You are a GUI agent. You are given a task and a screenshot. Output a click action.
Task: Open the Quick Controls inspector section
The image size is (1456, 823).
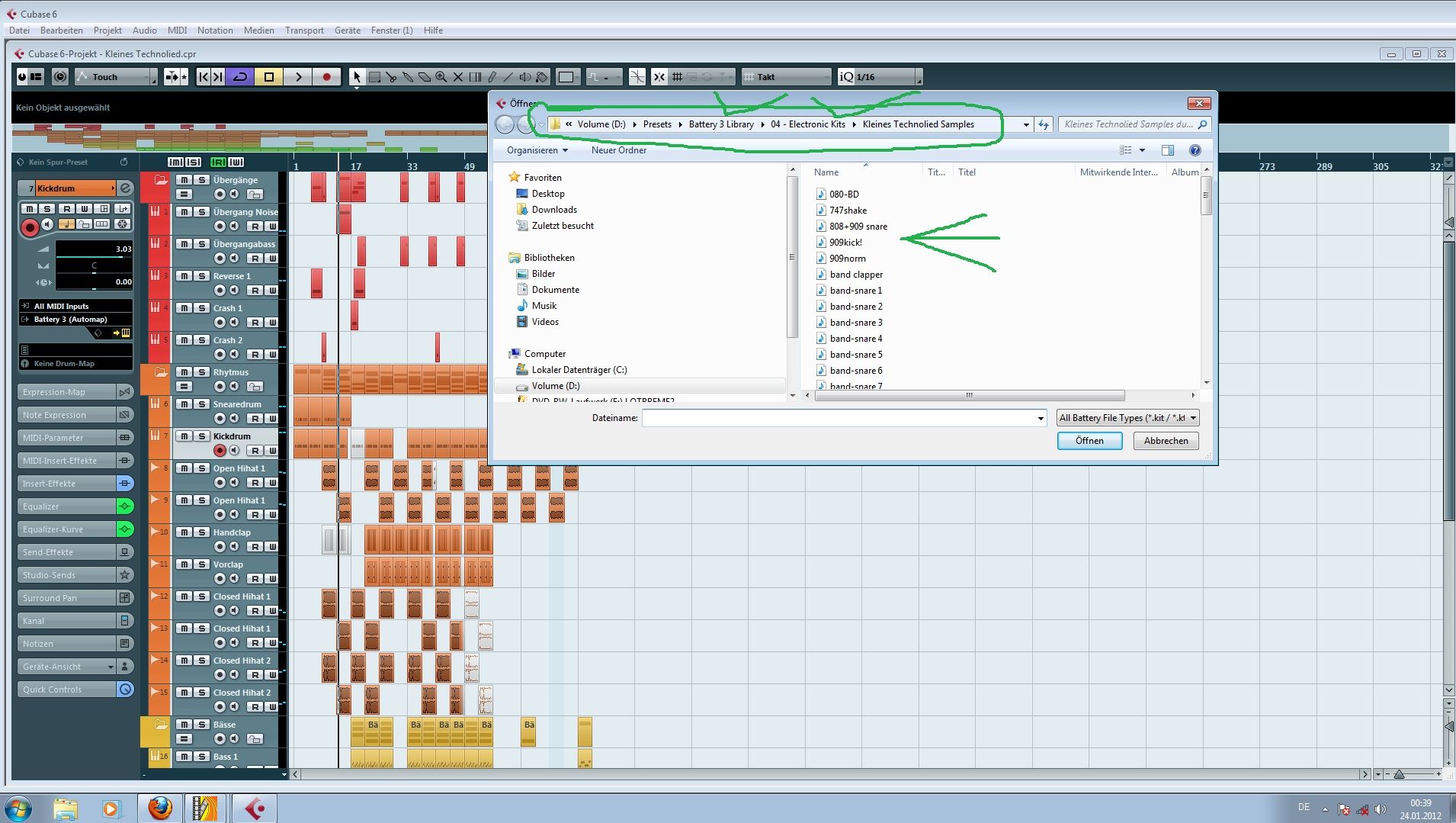[x=67, y=690]
